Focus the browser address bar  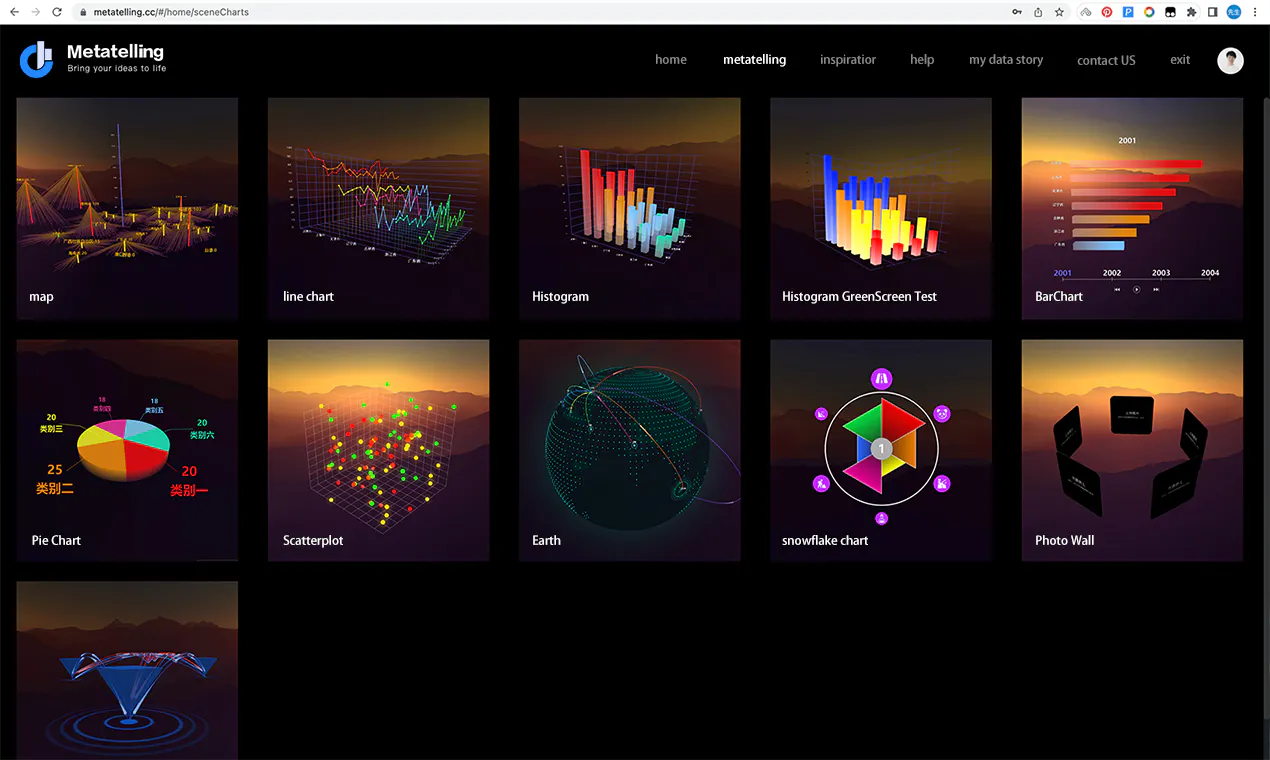pos(540,12)
